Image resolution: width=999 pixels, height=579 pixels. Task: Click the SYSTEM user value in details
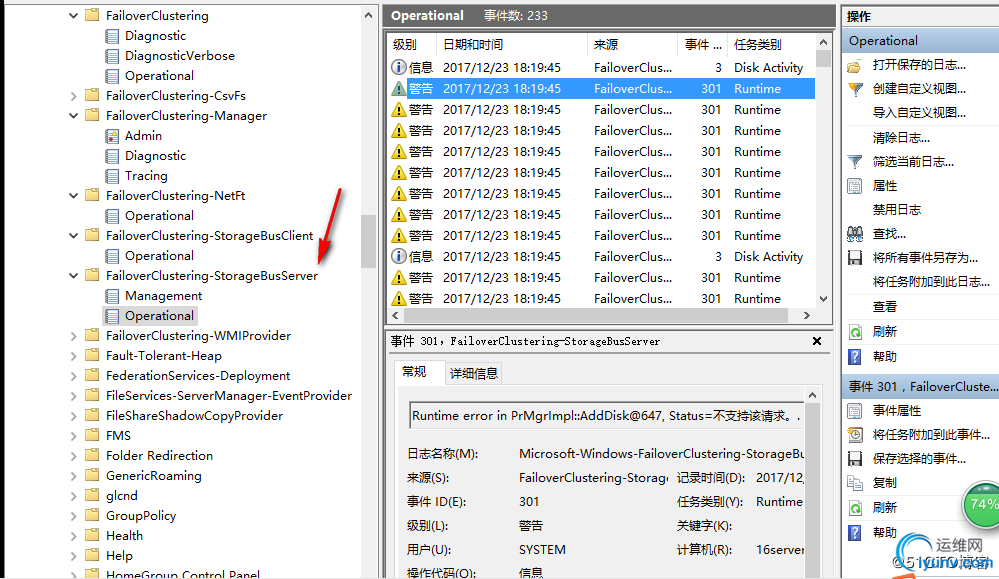542,550
